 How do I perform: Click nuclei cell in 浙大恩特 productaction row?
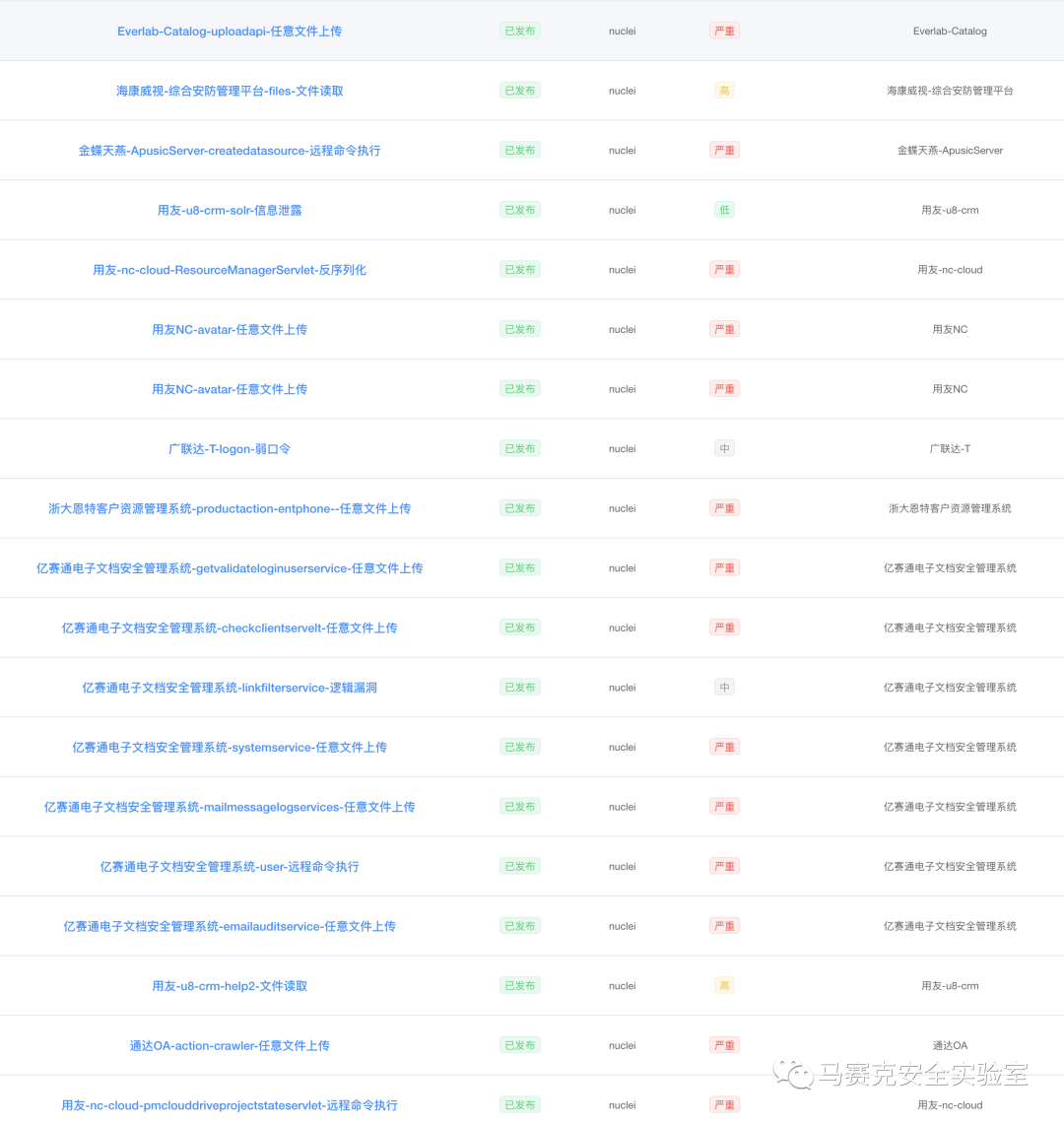point(622,509)
